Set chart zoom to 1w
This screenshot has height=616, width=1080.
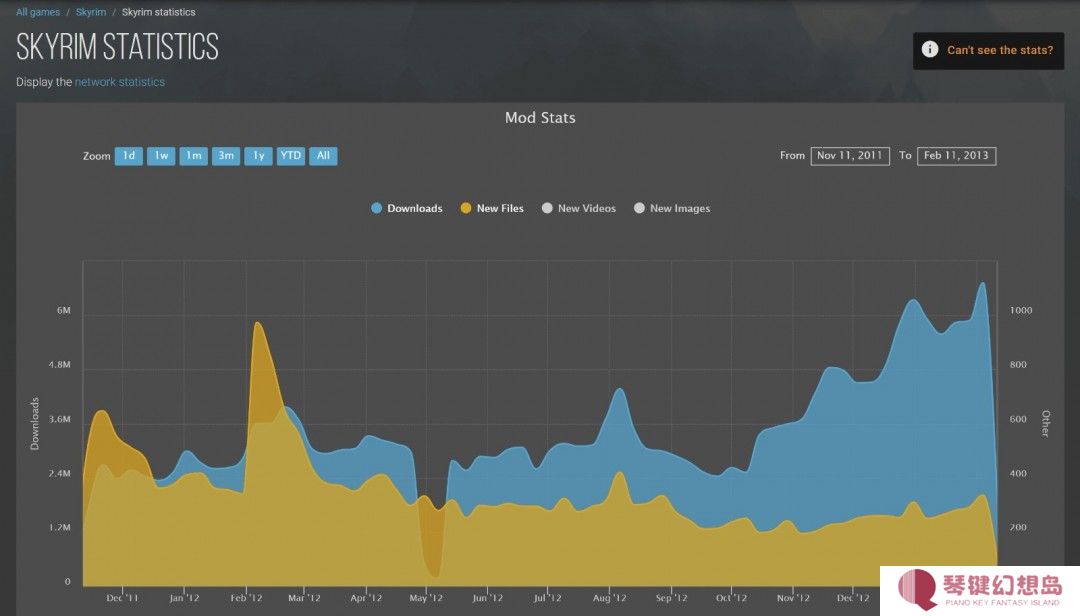point(161,156)
